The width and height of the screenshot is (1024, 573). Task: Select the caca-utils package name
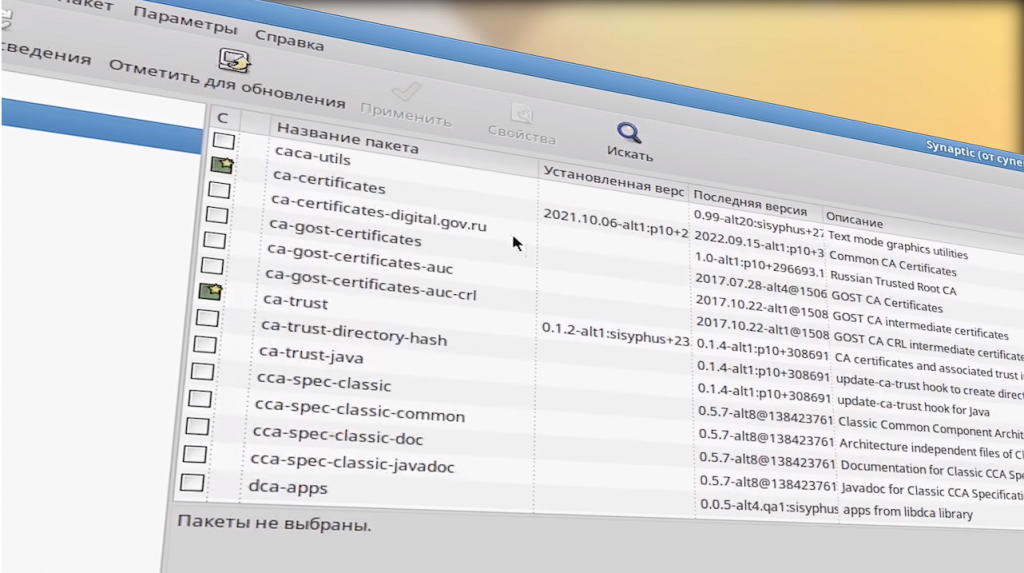pos(312,155)
